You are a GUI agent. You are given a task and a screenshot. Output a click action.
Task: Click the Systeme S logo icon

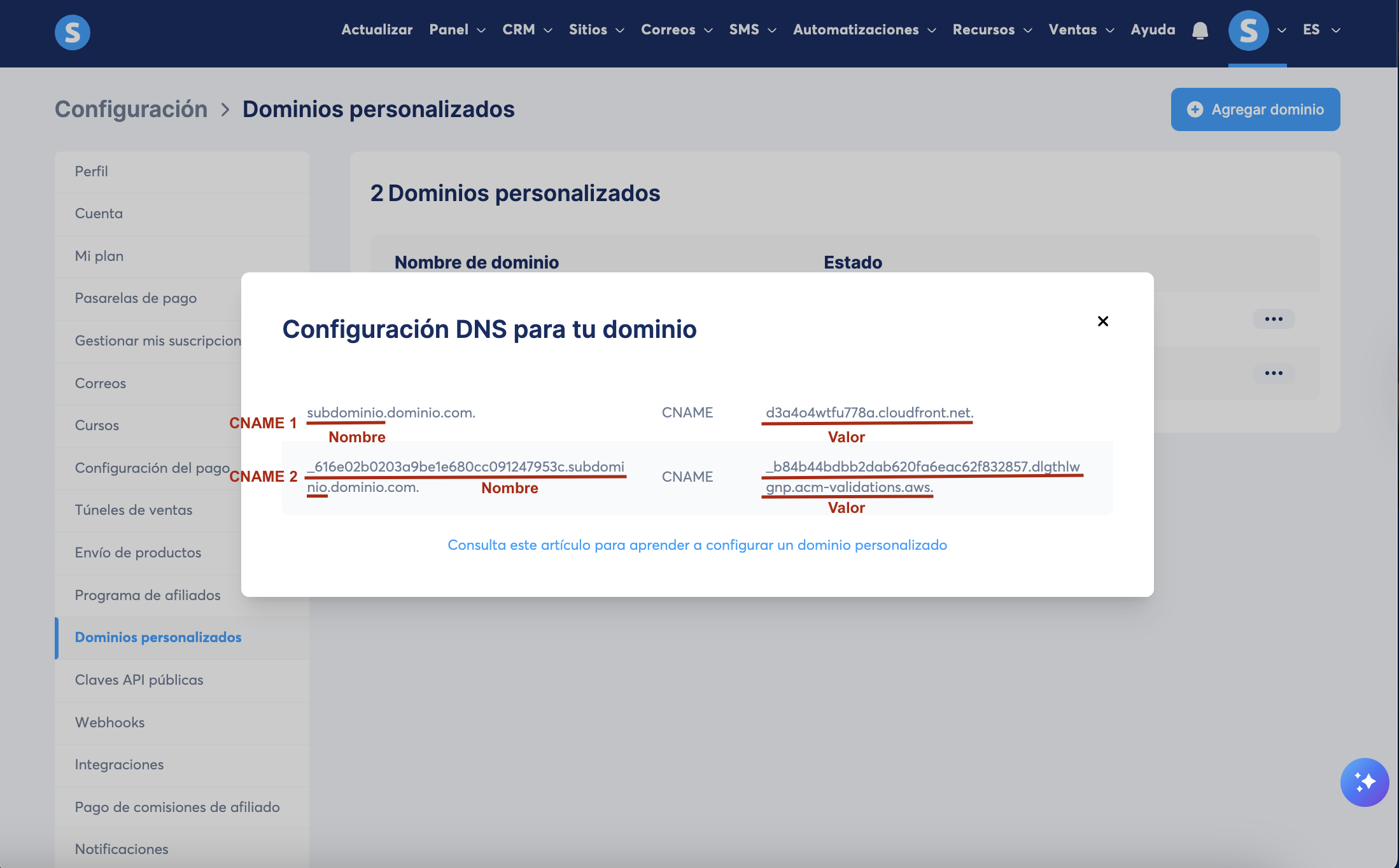(72, 32)
